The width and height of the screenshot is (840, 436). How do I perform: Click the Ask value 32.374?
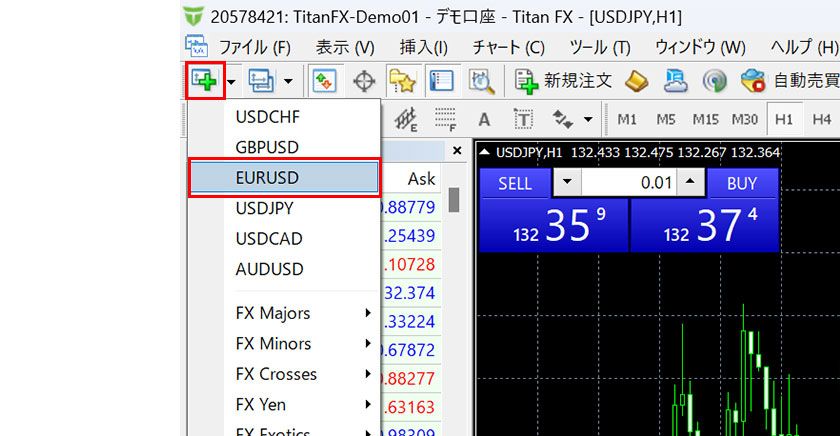(x=410, y=293)
